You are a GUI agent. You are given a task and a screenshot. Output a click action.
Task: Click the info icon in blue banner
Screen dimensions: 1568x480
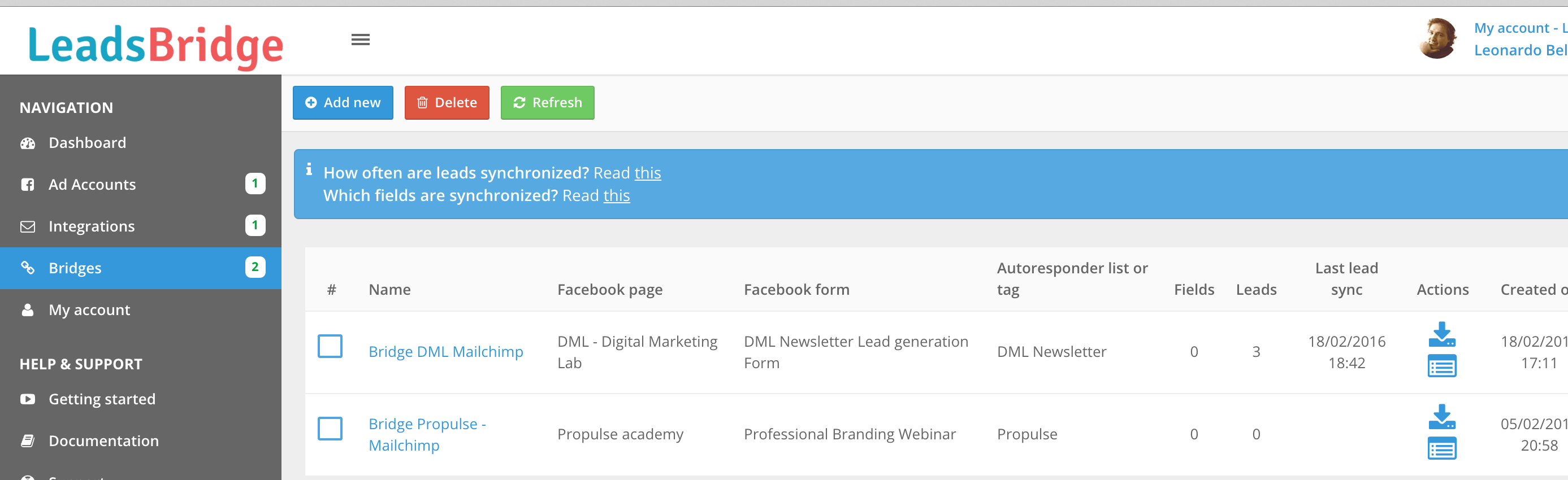click(309, 169)
